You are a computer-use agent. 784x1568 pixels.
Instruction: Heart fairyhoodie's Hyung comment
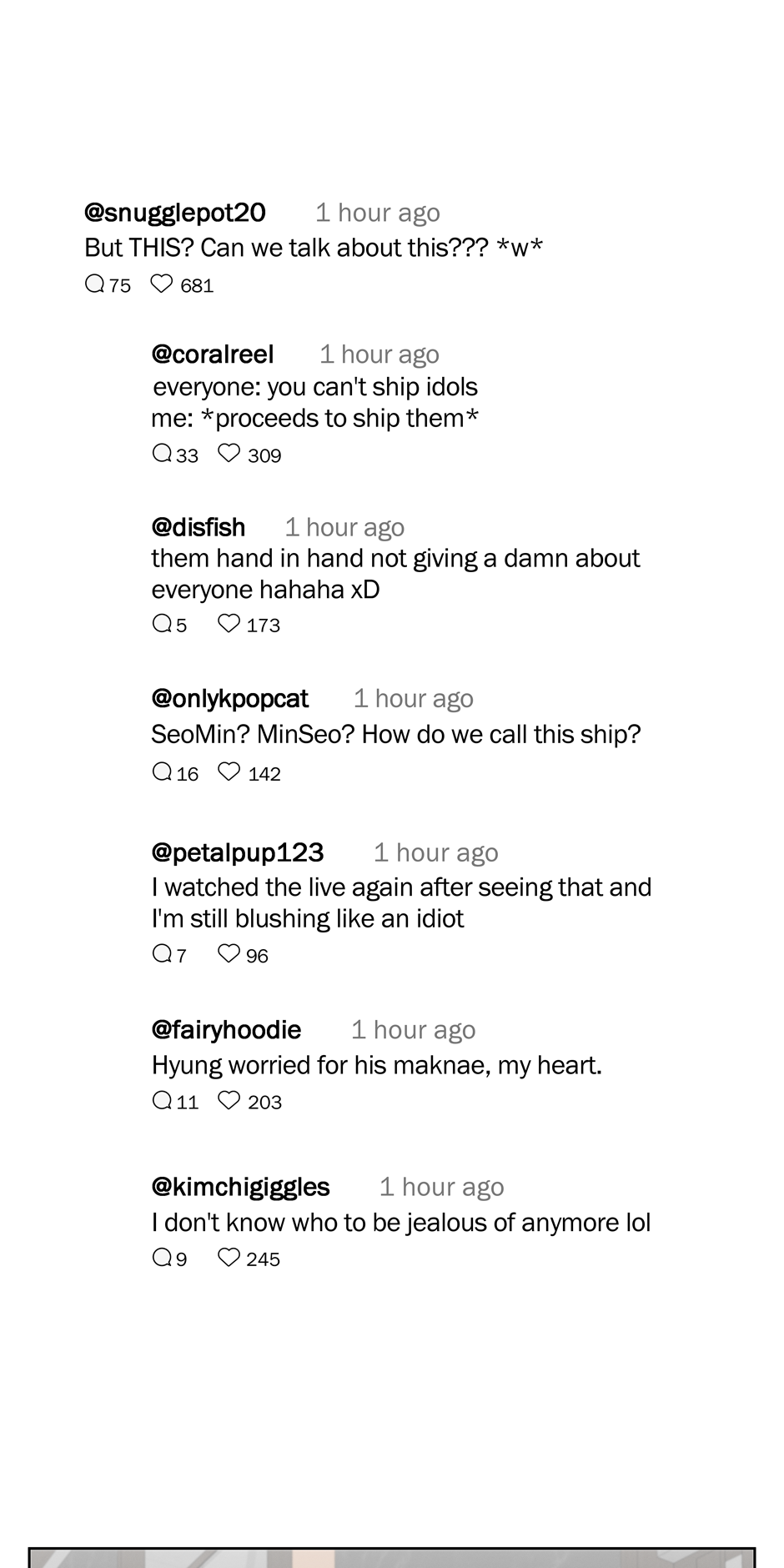(x=229, y=1101)
